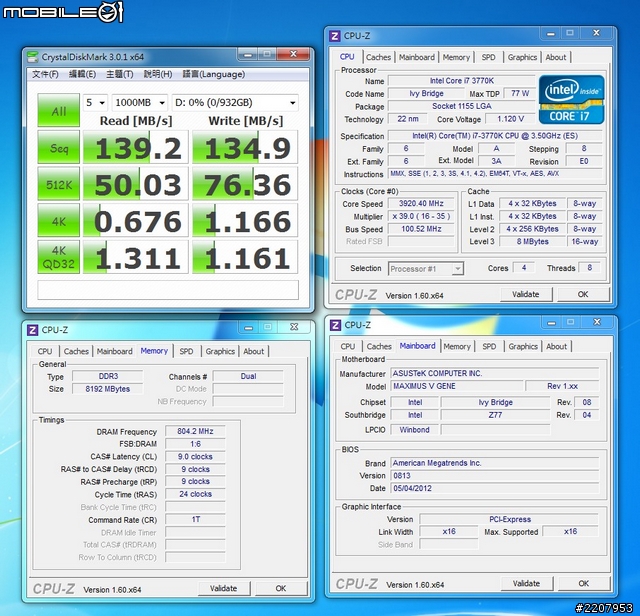Switch to SPD tab in Memory window
The height and width of the screenshot is (616, 640).
coord(186,351)
